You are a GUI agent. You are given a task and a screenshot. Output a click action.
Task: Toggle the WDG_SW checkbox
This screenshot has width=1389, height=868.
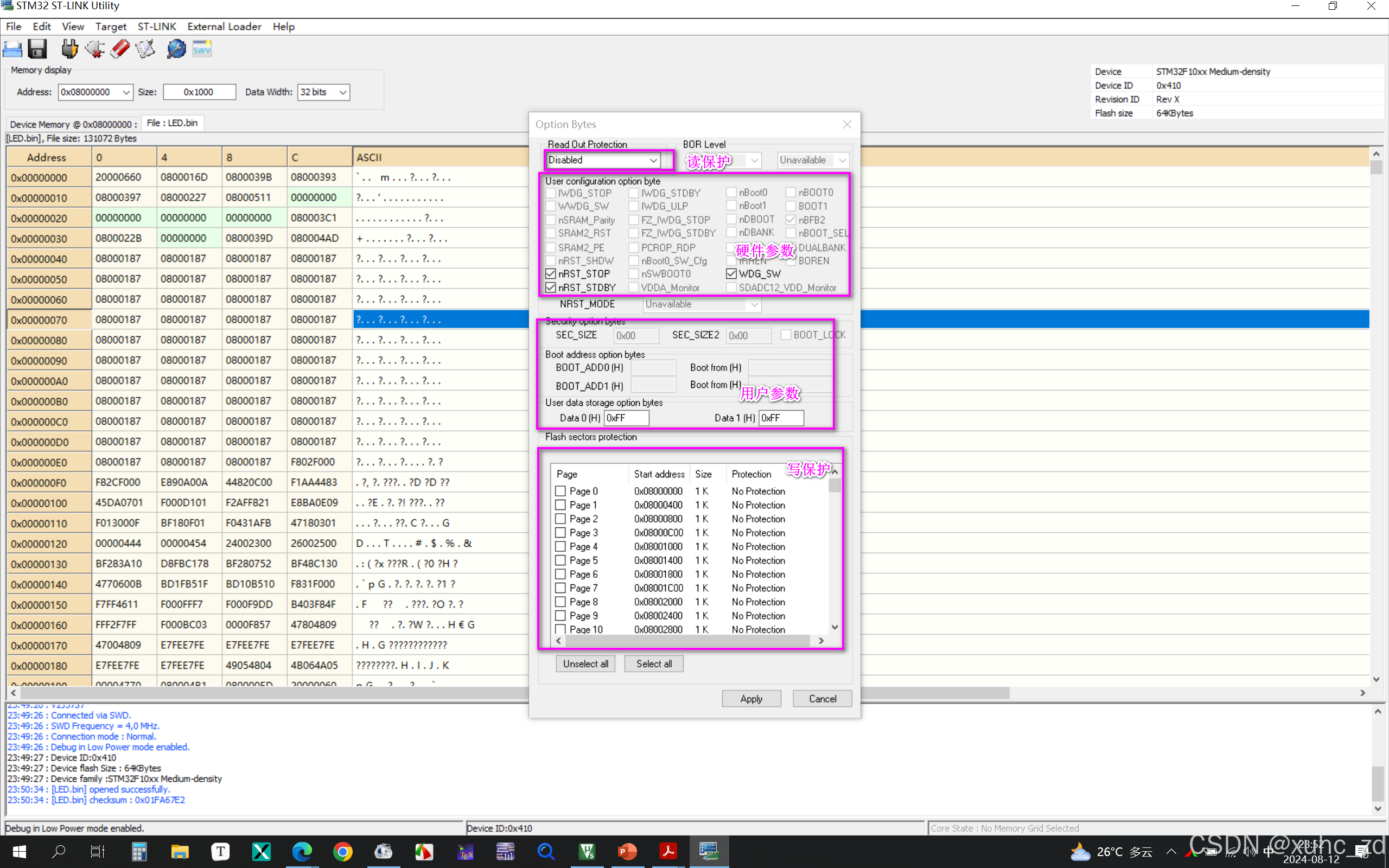[731, 274]
